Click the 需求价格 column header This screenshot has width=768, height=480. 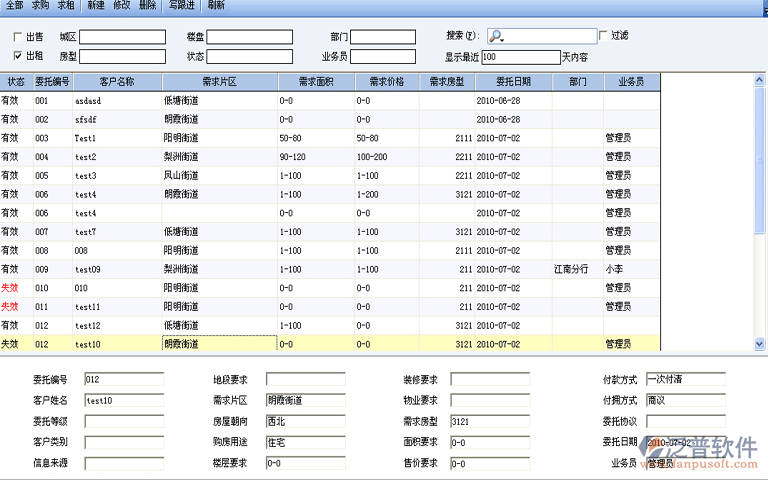click(x=386, y=81)
